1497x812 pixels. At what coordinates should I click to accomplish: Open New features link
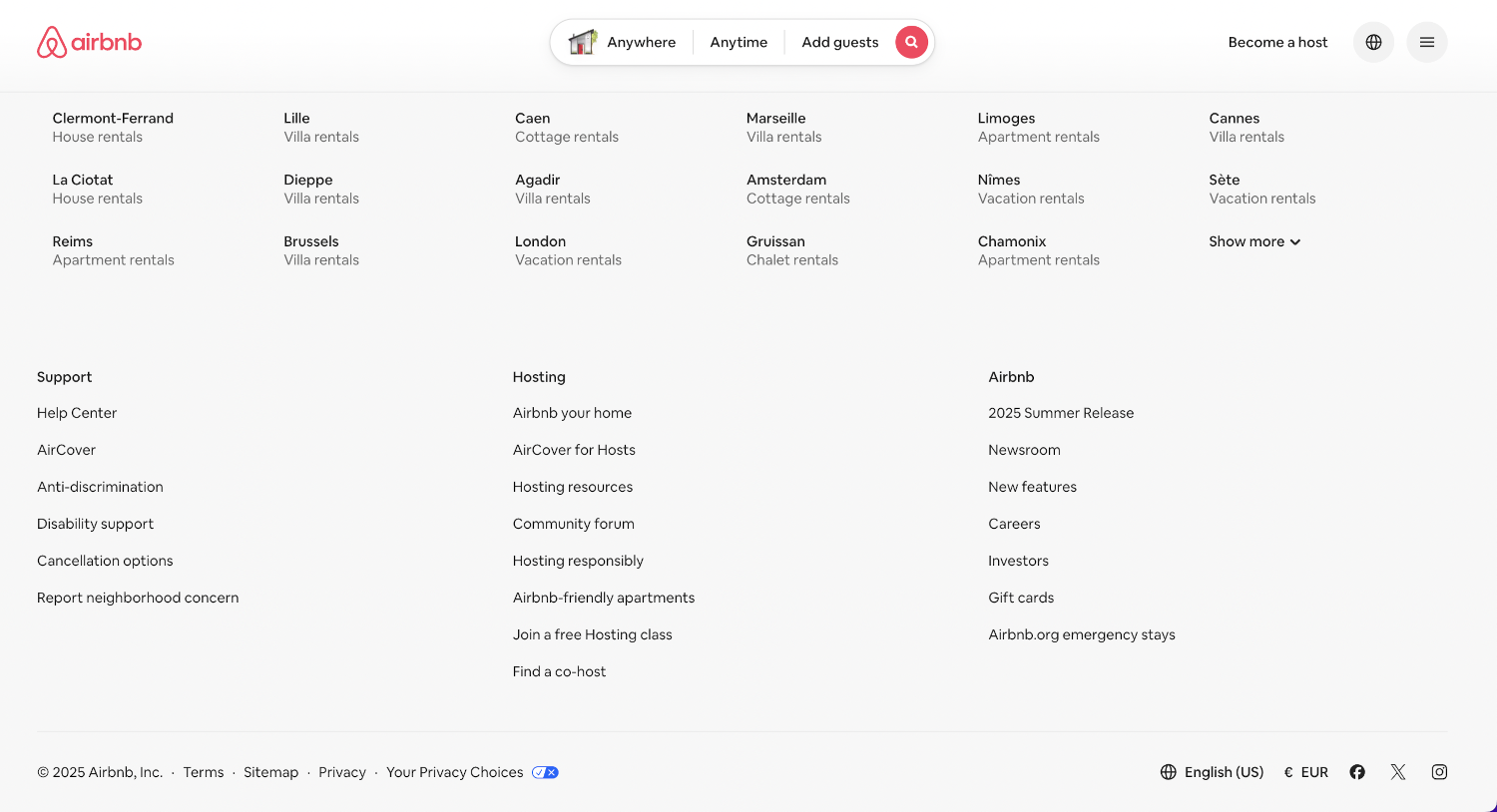[1032, 487]
